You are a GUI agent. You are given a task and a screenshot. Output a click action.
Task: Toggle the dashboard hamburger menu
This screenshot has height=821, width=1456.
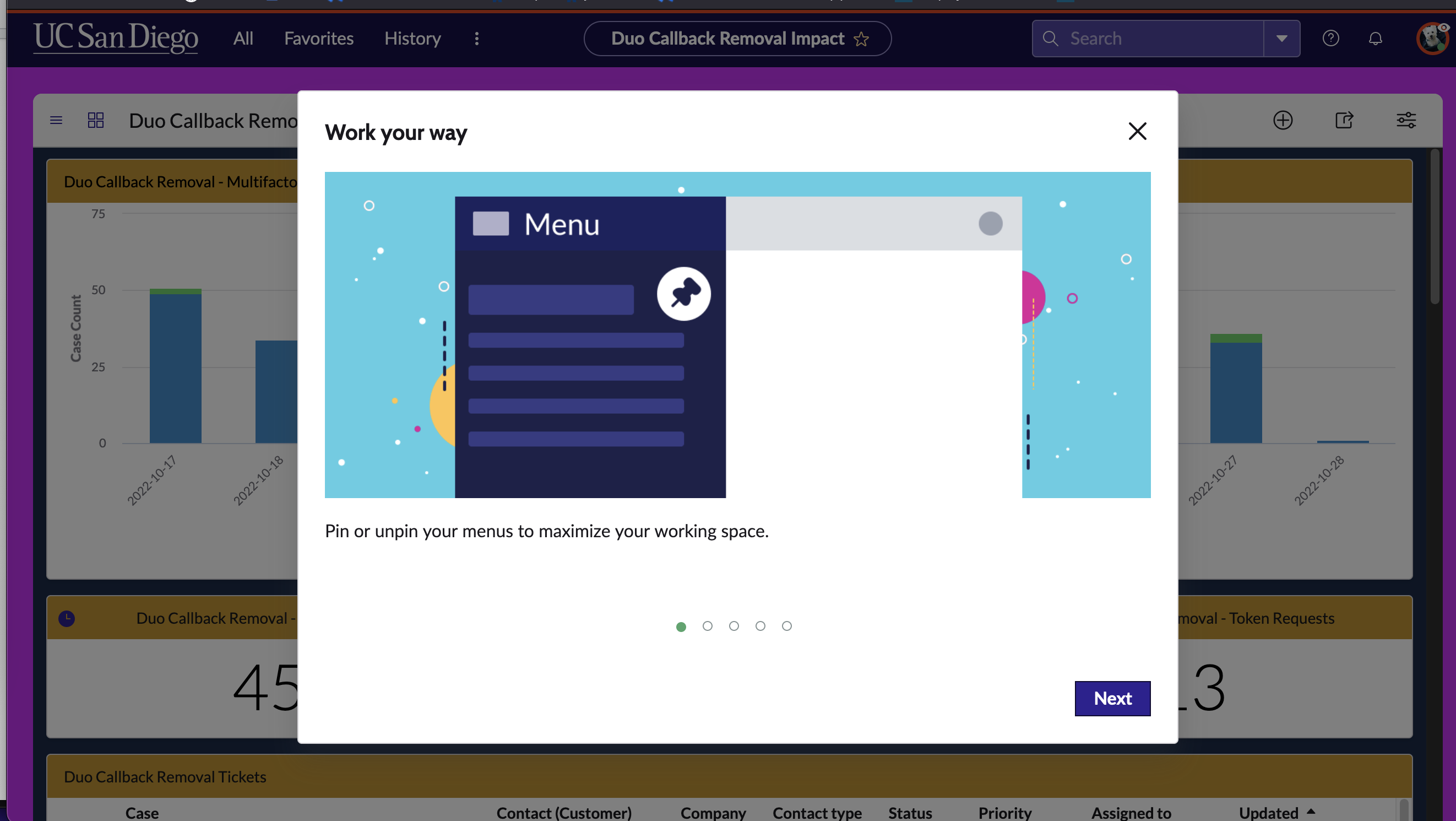tap(56, 121)
